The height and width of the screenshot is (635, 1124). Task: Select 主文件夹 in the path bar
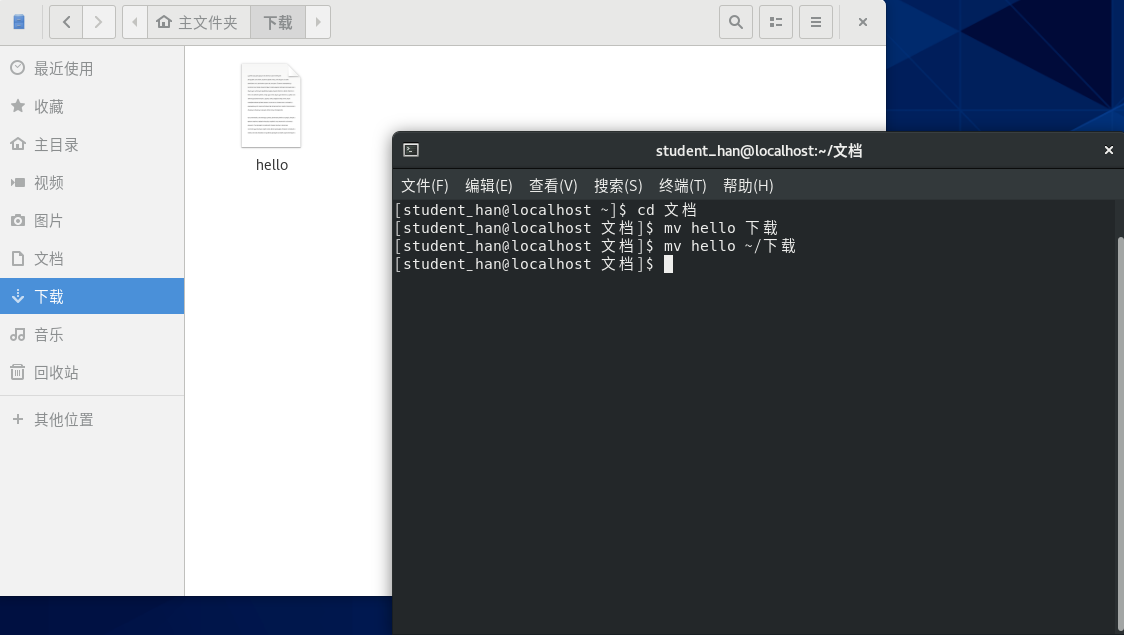(x=199, y=22)
